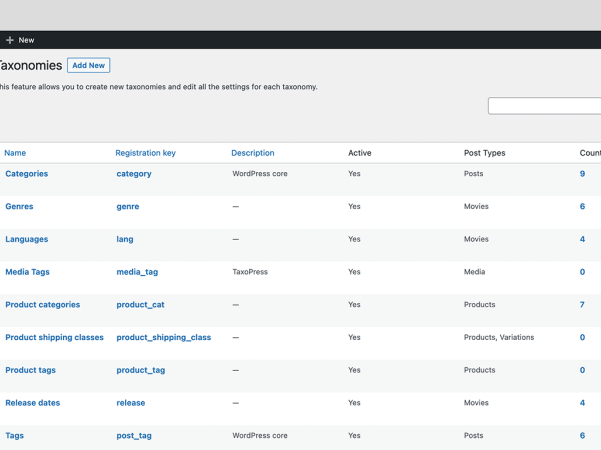601x450 pixels.
Task: Click the Release dates taxonomy
Action: 32,403
